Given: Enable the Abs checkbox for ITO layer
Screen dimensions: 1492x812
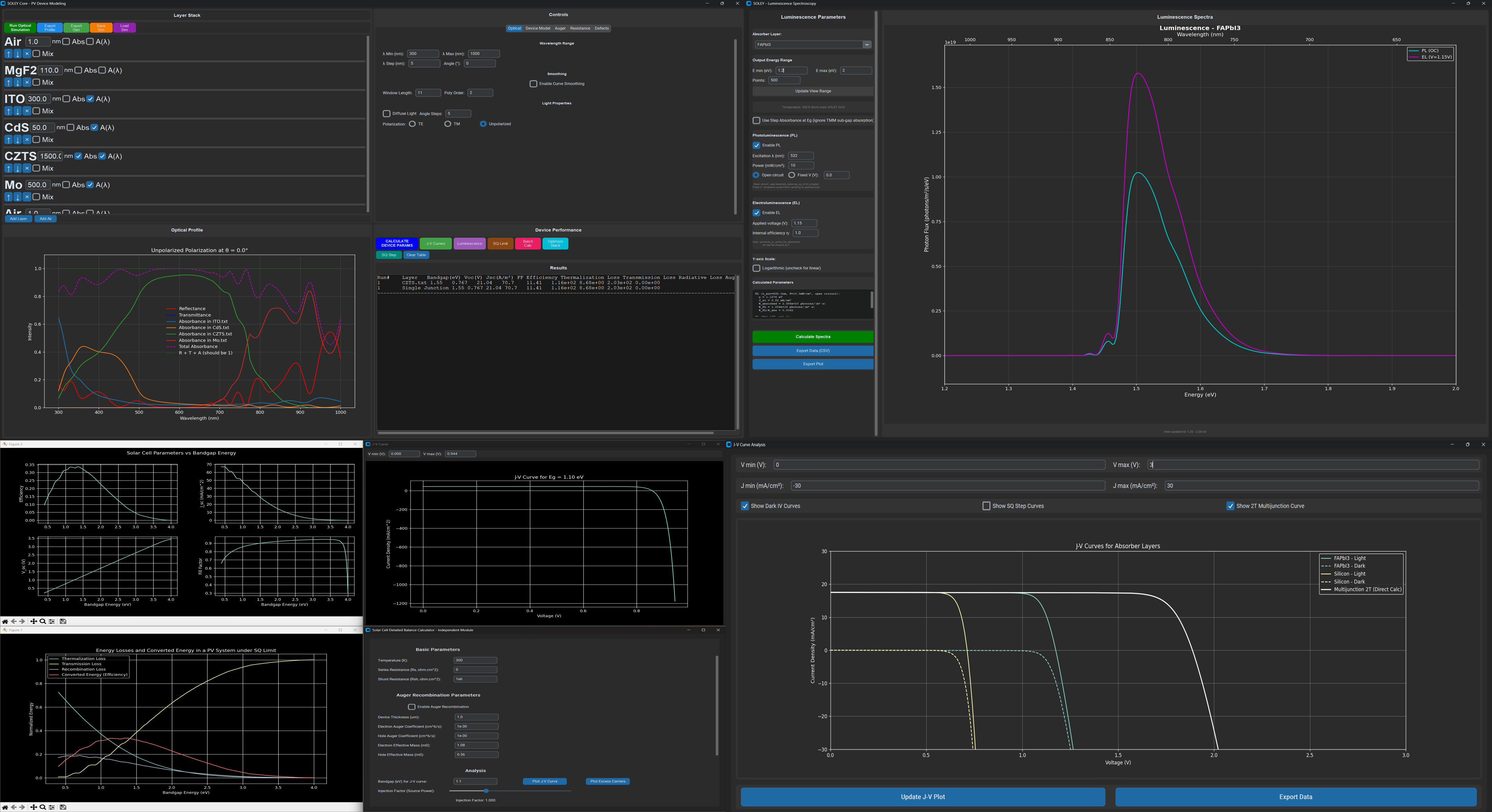Looking at the screenshot, I should pos(66,99).
